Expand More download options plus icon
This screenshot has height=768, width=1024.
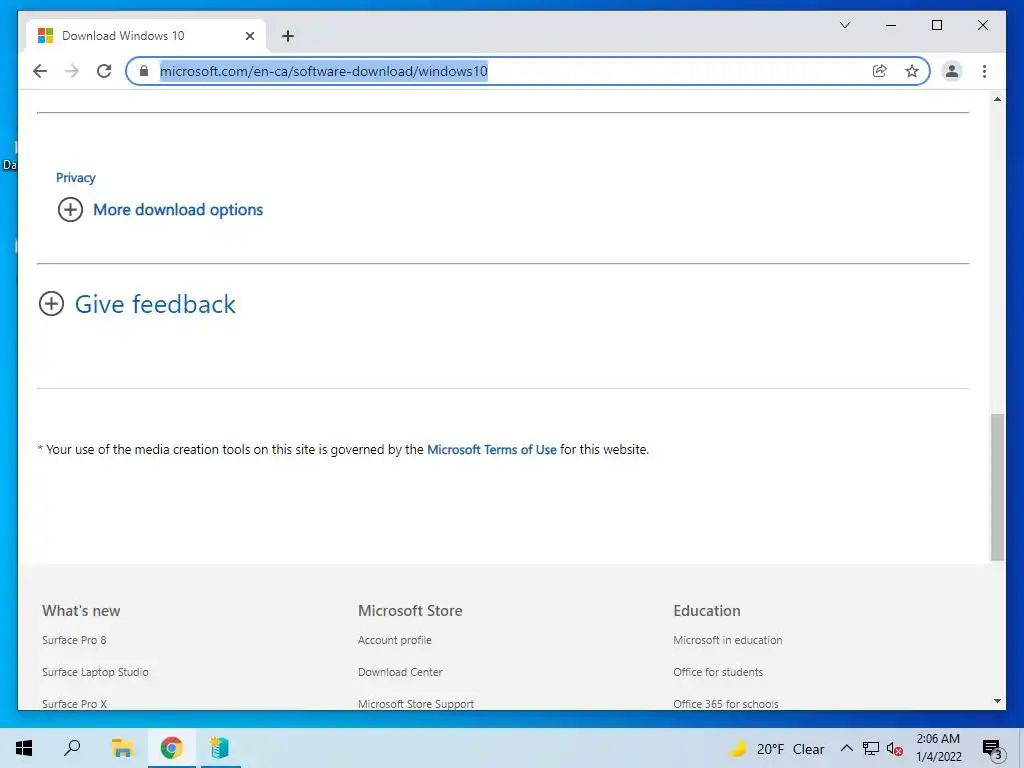coord(71,210)
